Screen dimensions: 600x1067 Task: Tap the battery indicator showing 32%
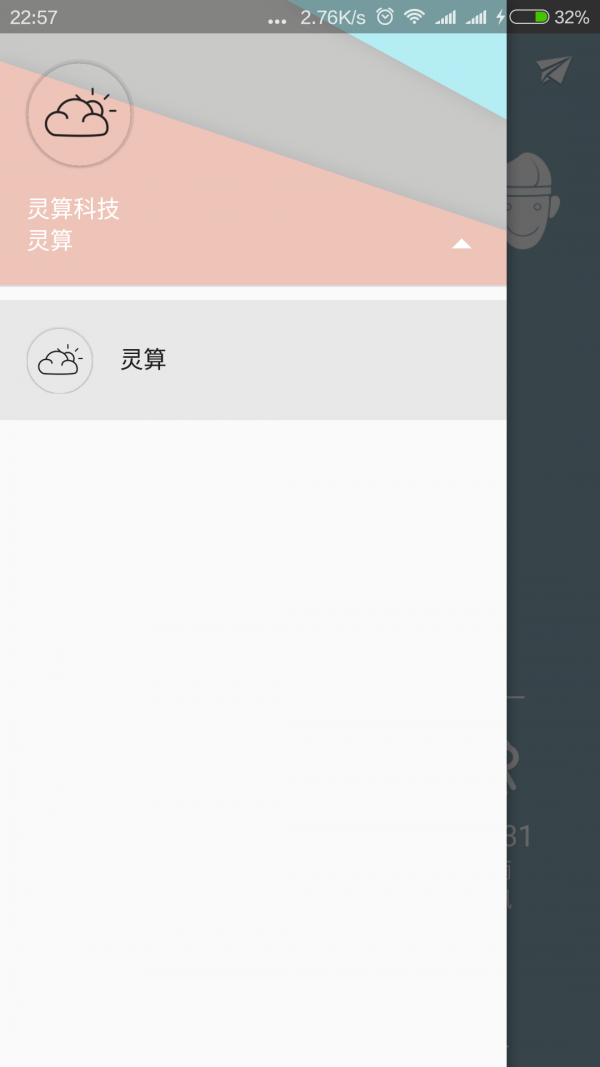[x=549, y=17]
